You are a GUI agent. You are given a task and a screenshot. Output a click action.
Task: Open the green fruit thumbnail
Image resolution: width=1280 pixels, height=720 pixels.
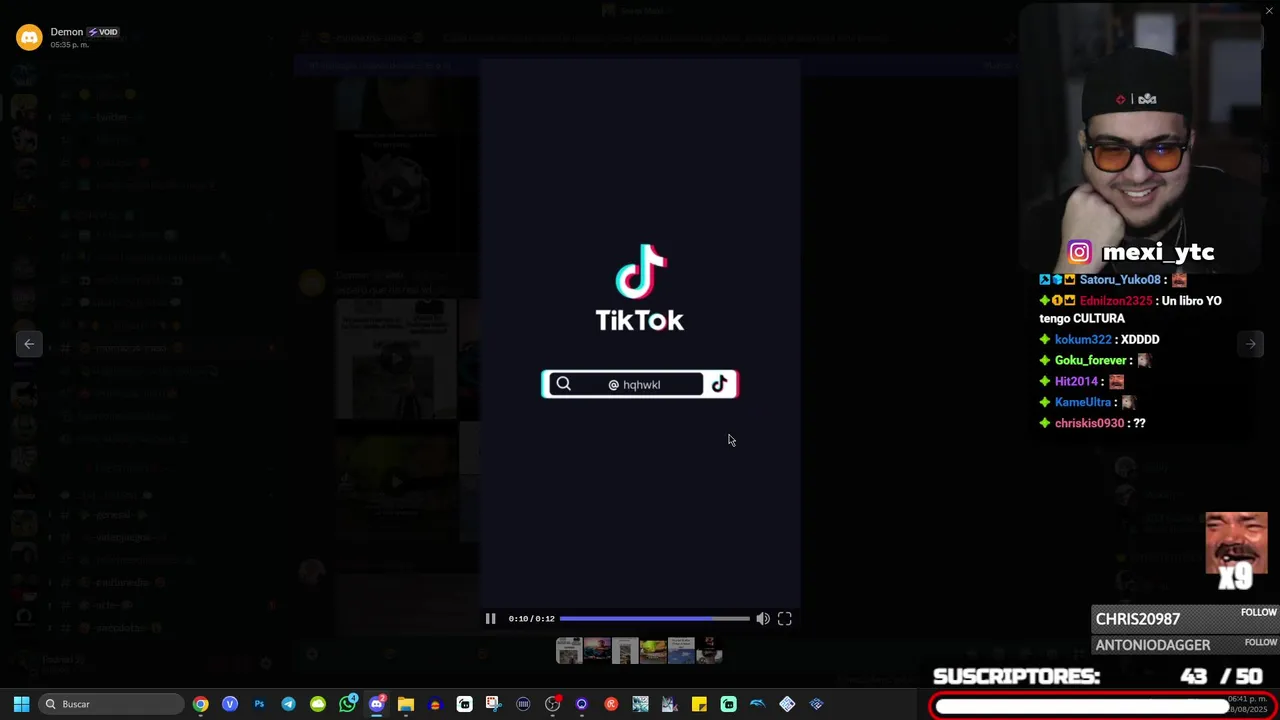click(x=653, y=651)
